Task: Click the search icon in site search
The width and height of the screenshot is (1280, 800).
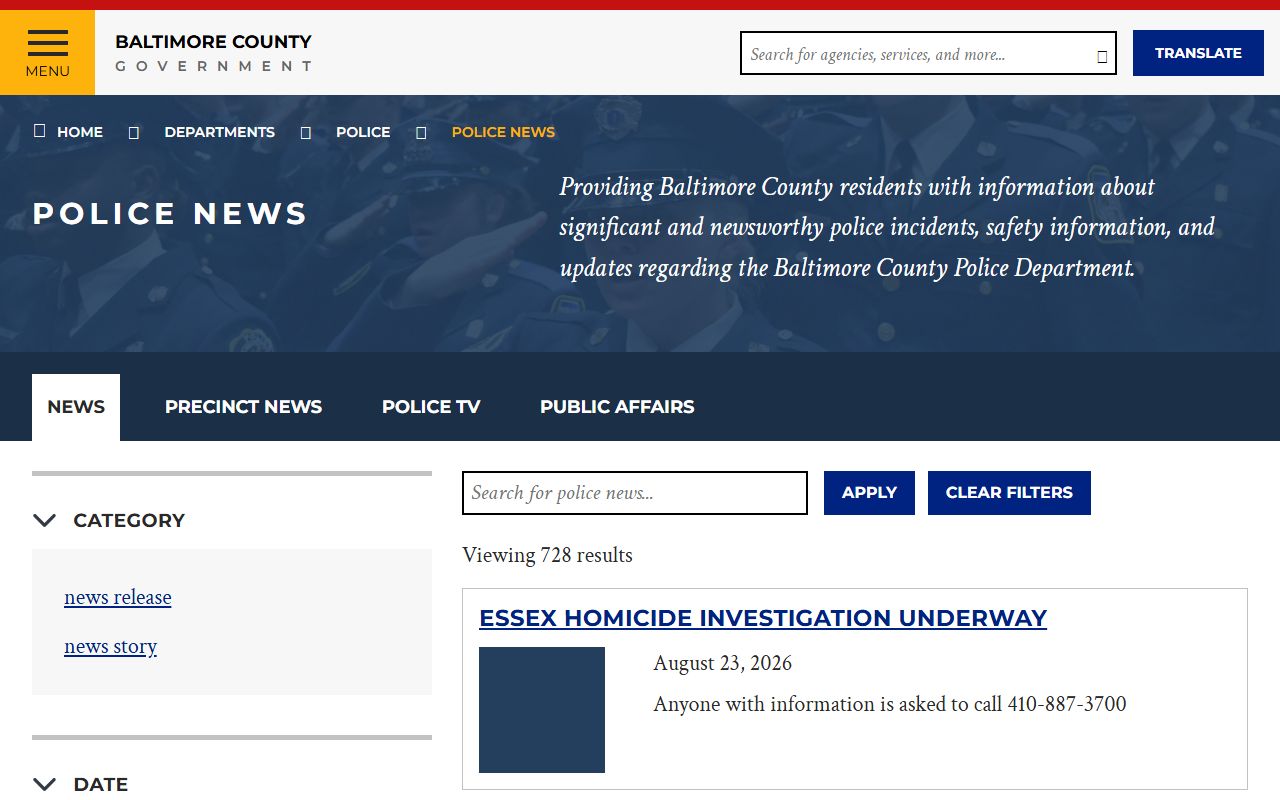Action: point(1102,56)
